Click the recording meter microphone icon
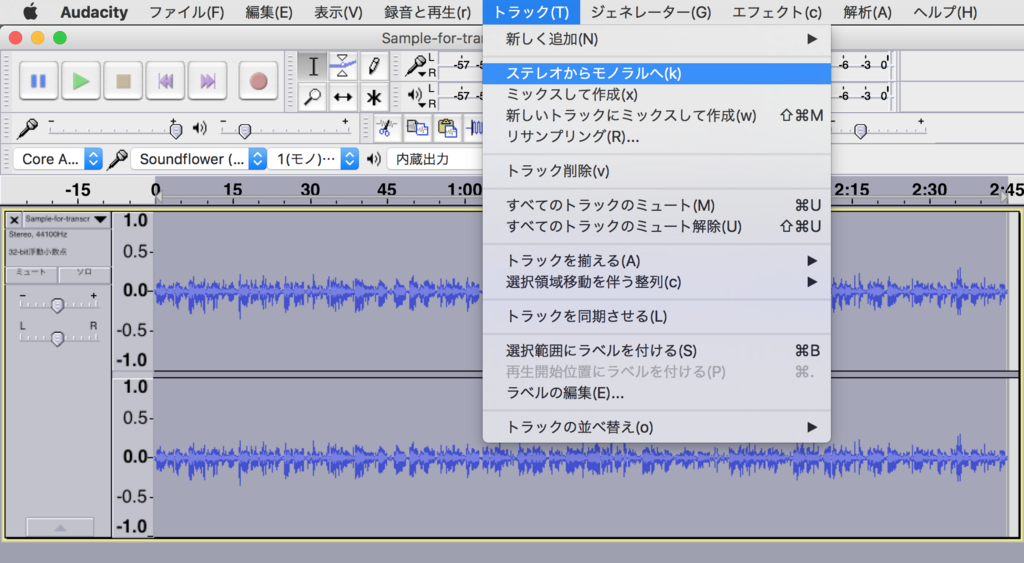1024x563 pixels. (x=415, y=65)
